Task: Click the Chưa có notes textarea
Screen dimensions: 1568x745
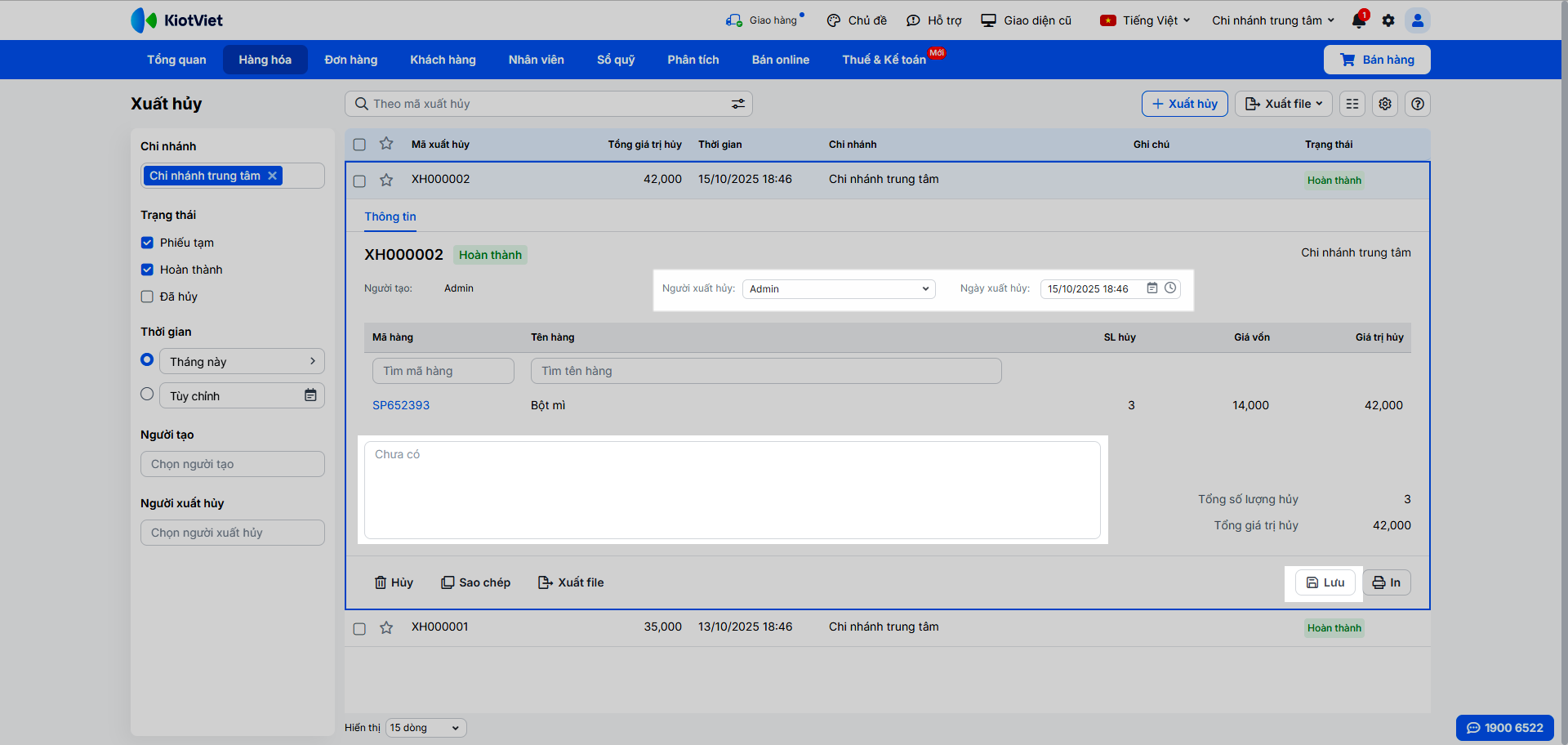Action: 733,490
